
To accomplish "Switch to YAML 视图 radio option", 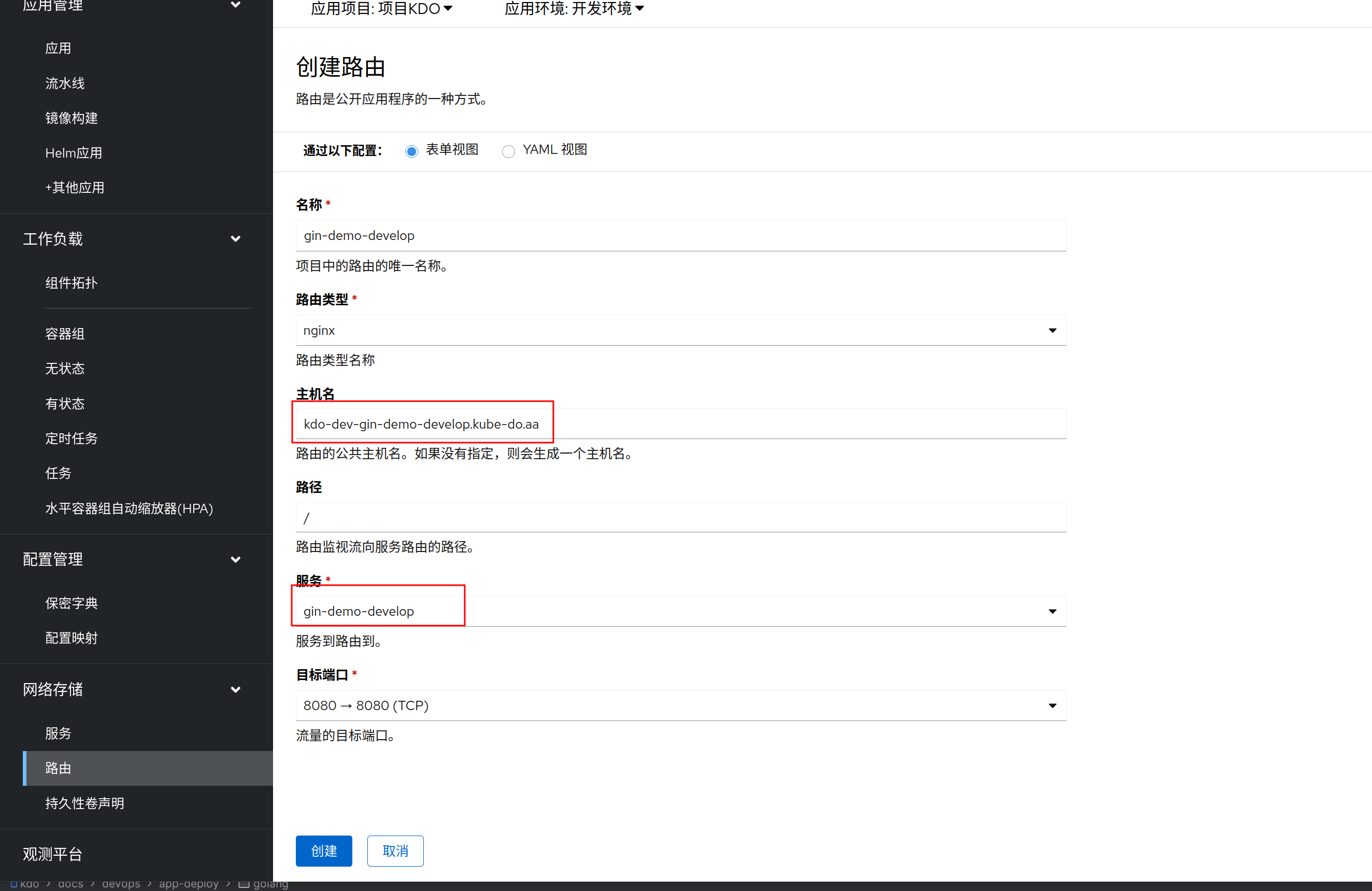I will pyautogui.click(x=508, y=151).
